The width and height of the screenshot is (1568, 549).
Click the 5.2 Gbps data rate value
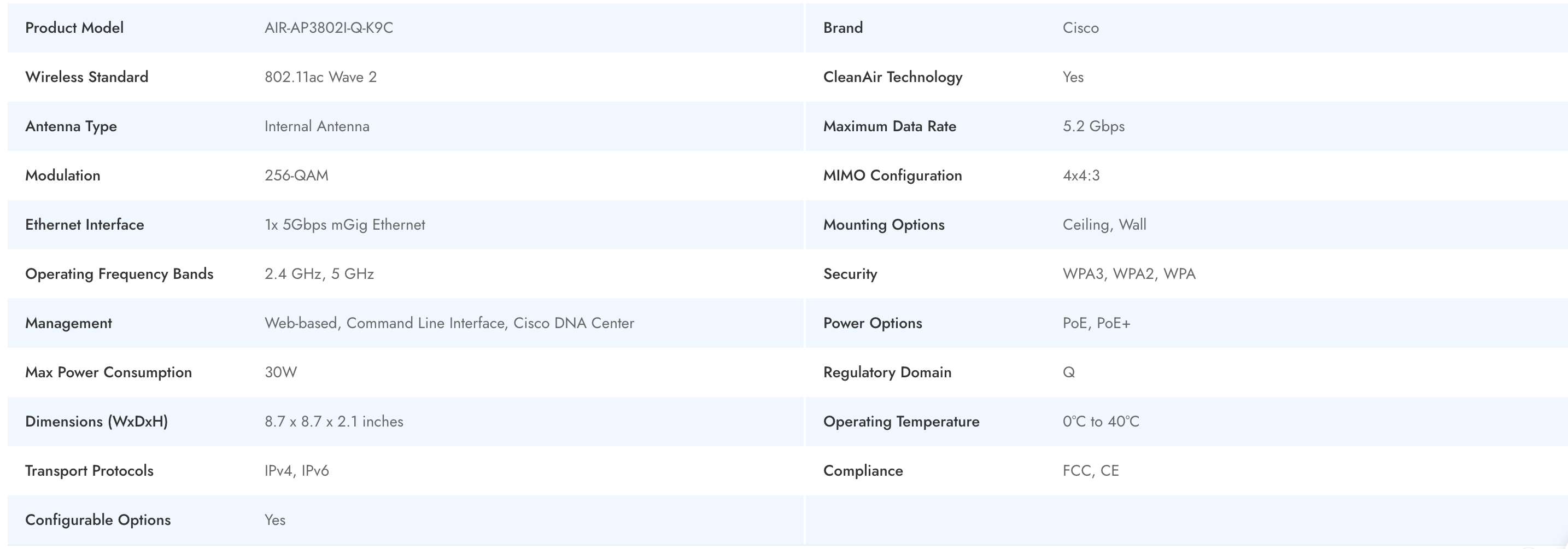(x=1093, y=127)
